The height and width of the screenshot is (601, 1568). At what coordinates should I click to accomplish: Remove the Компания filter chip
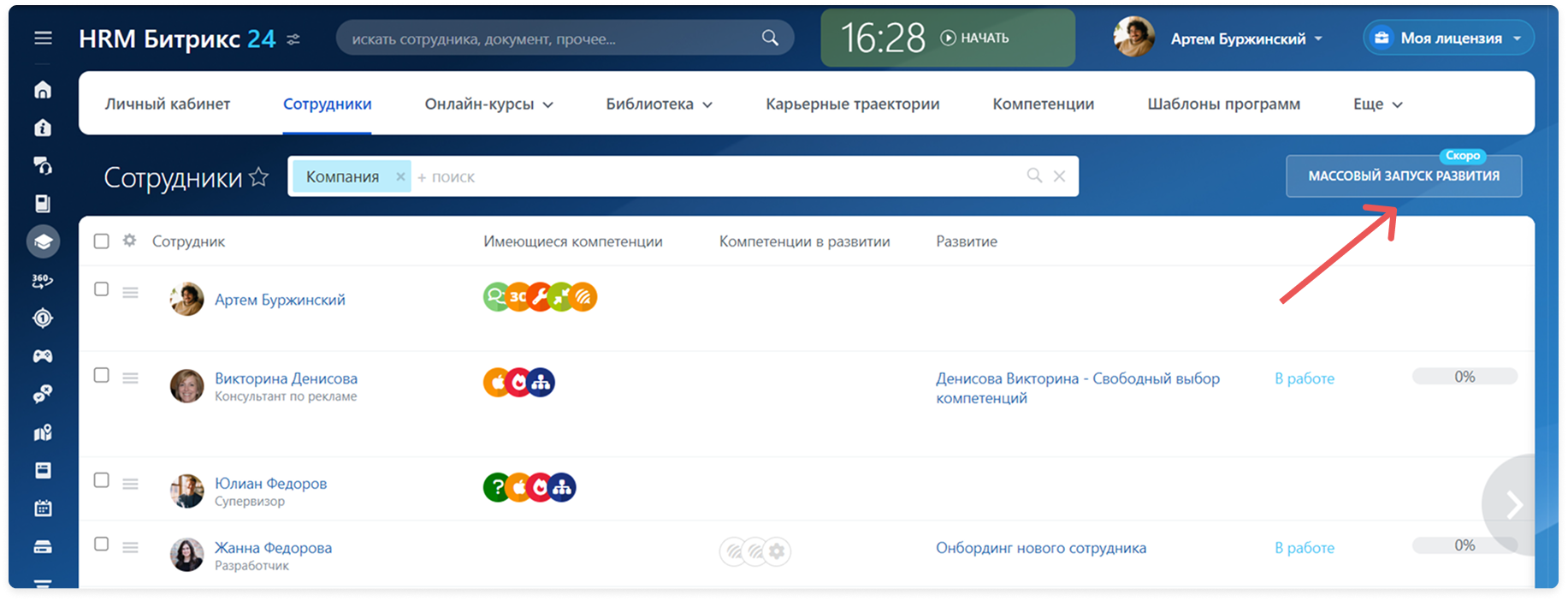point(400,176)
